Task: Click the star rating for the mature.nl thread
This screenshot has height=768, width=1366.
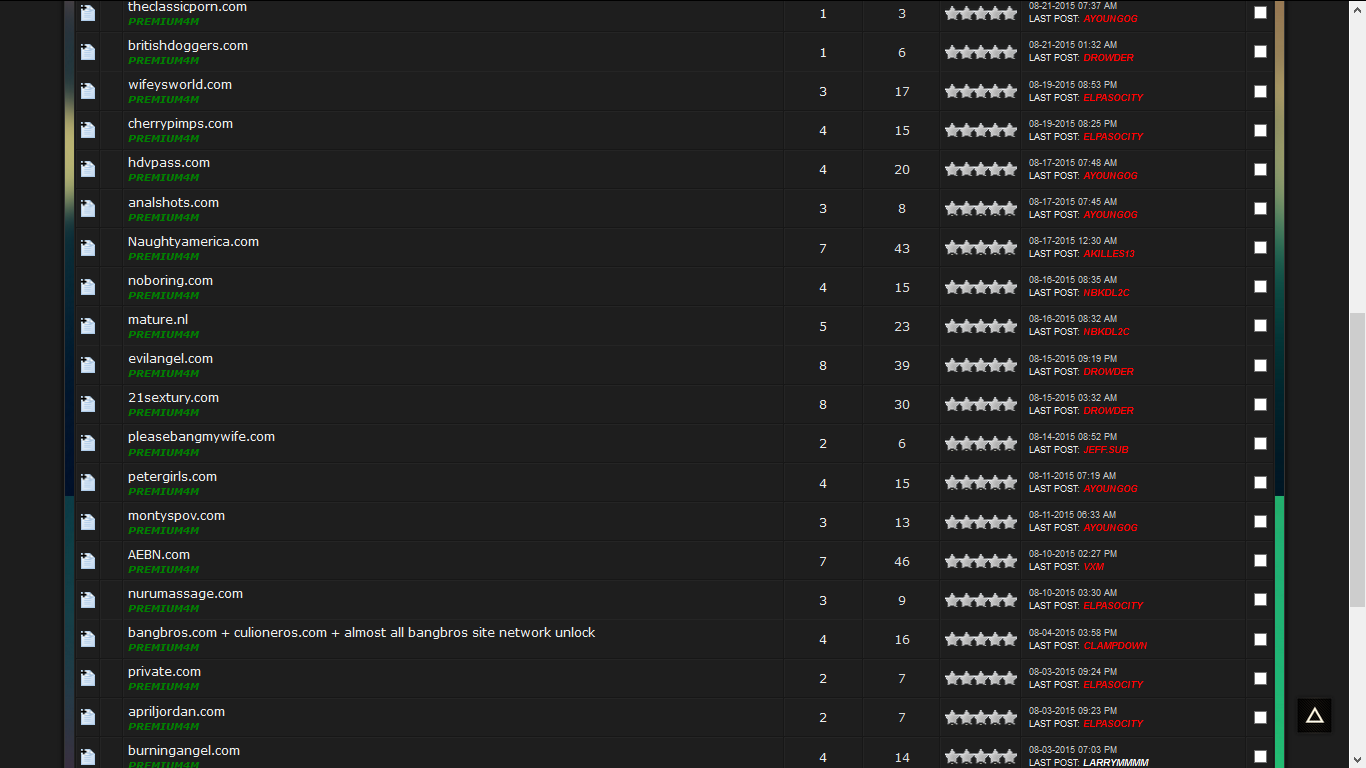Action: tap(981, 326)
